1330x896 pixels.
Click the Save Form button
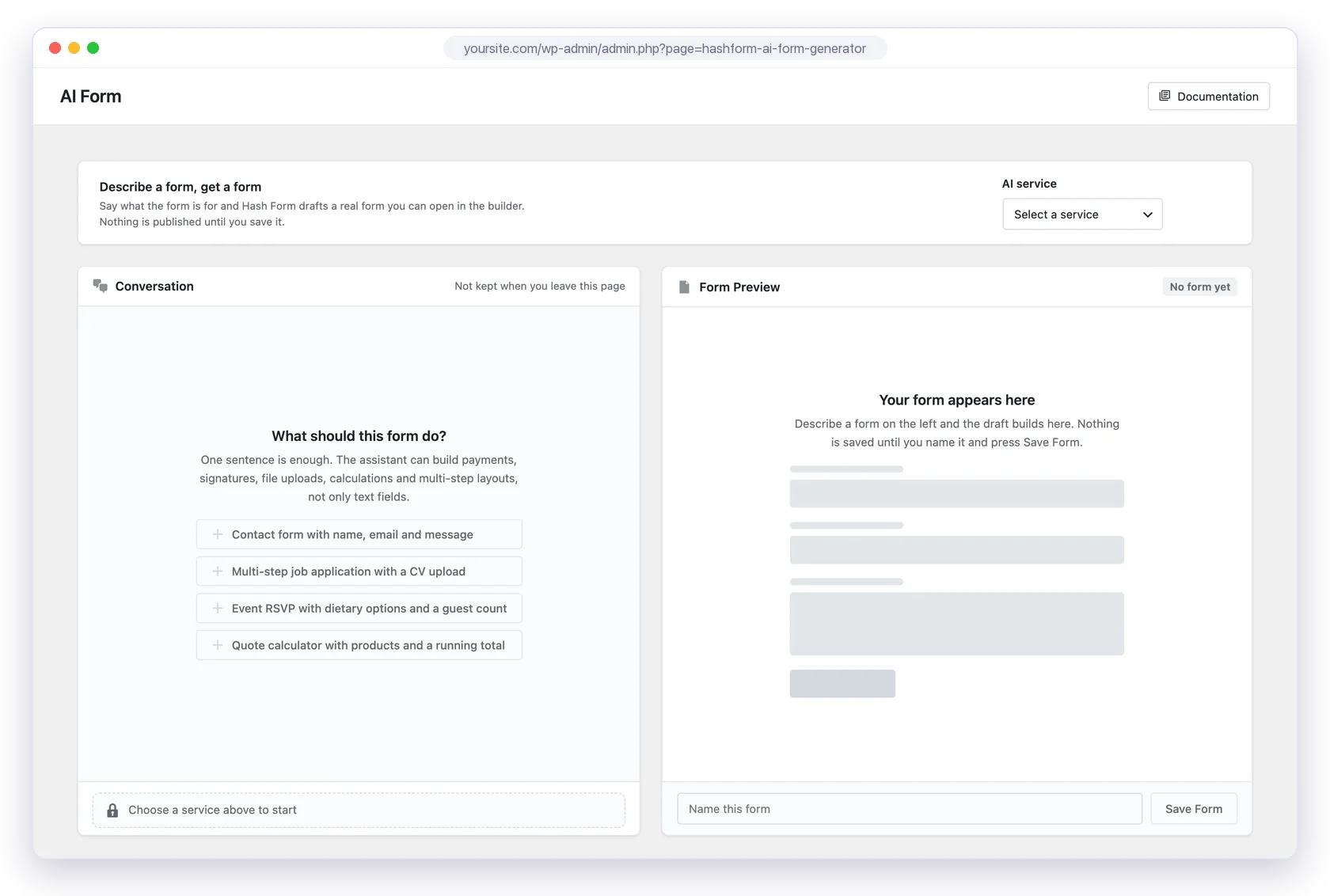1194,809
